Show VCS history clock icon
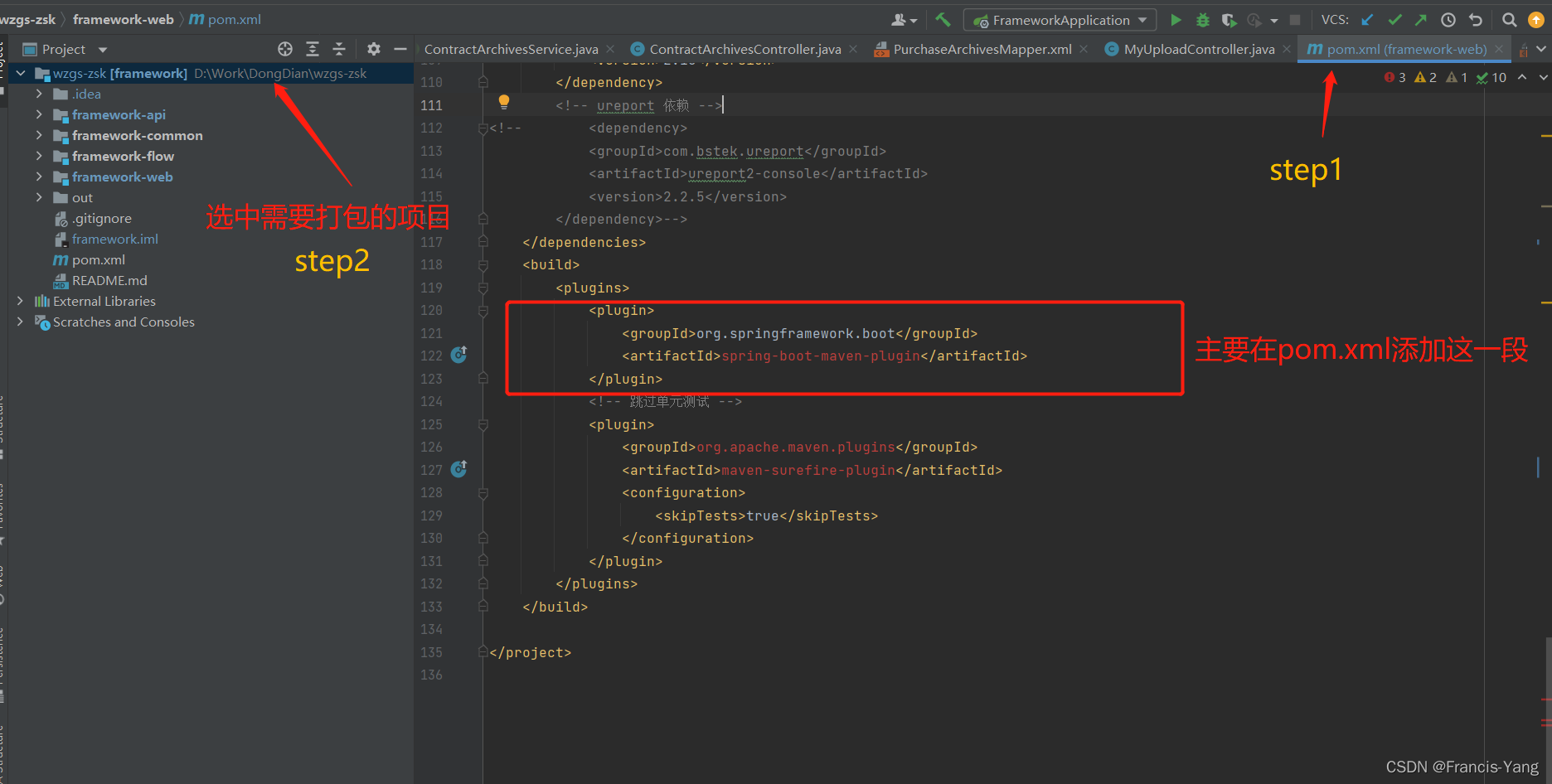The image size is (1552, 784). point(1448,20)
